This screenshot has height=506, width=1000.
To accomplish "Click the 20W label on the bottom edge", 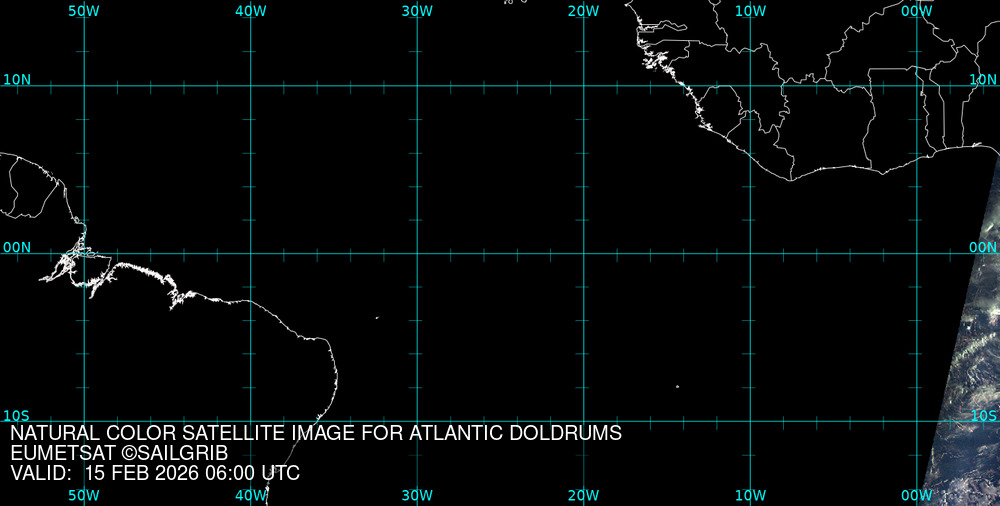I will pos(583,496).
